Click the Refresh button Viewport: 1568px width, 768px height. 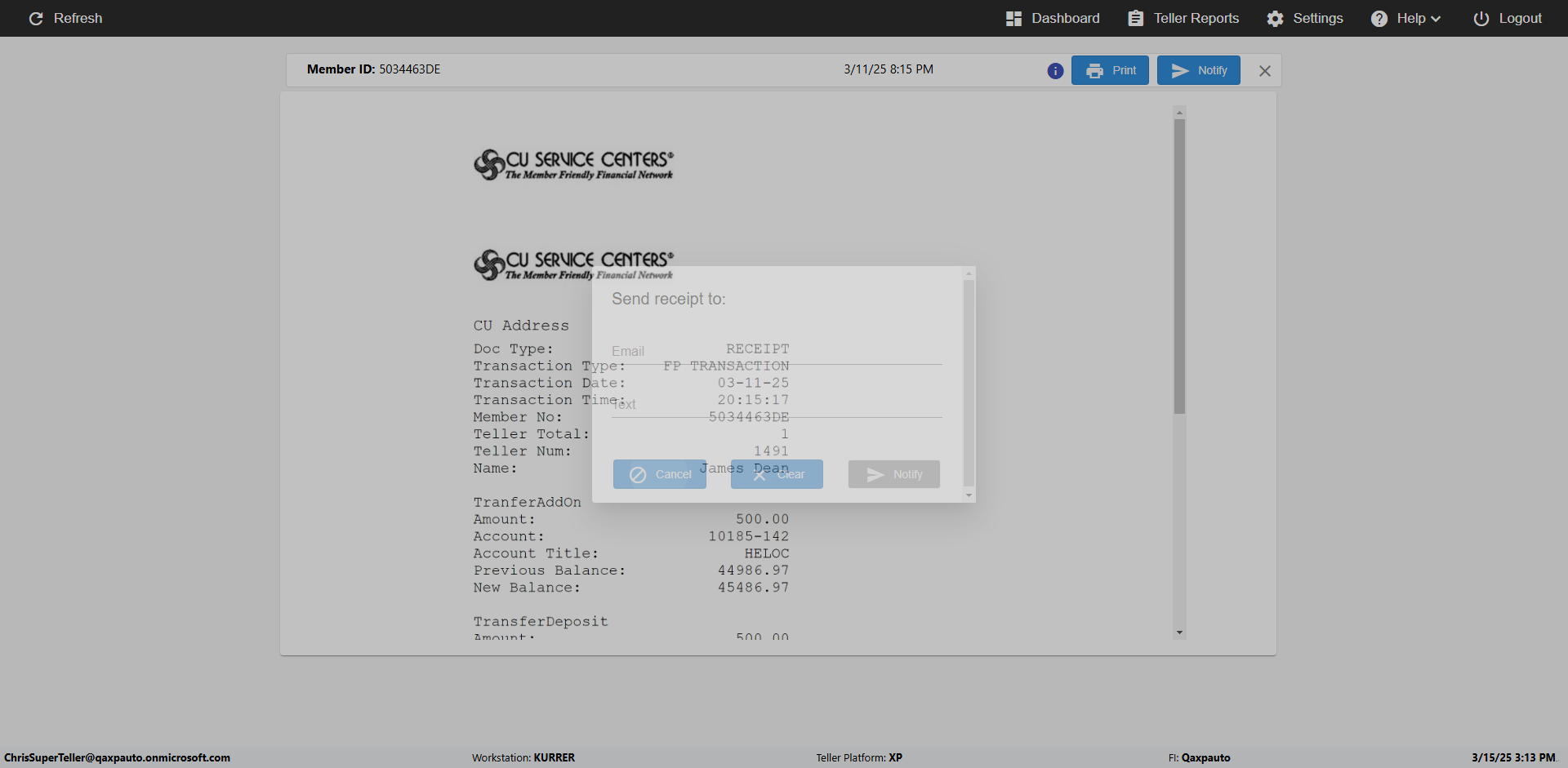click(x=65, y=18)
